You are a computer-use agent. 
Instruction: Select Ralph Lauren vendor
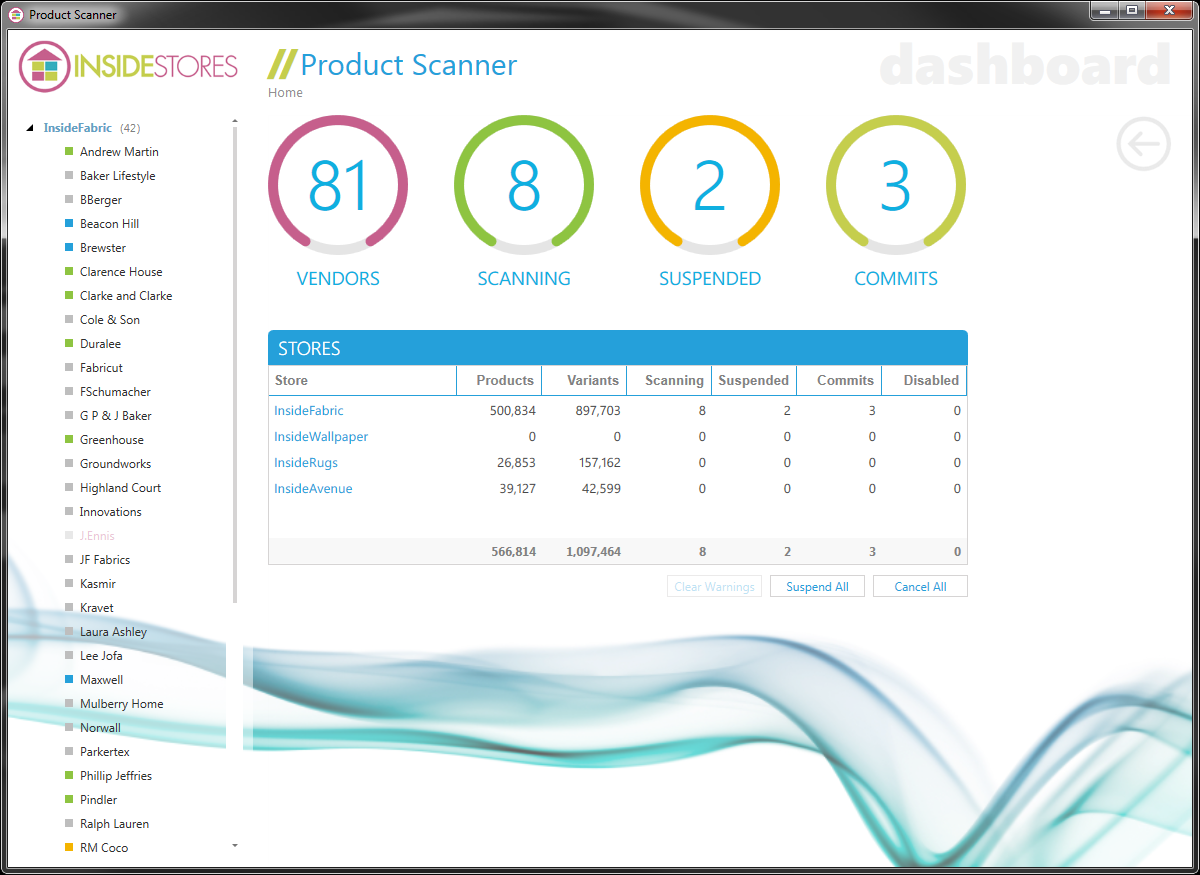point(114,824)
